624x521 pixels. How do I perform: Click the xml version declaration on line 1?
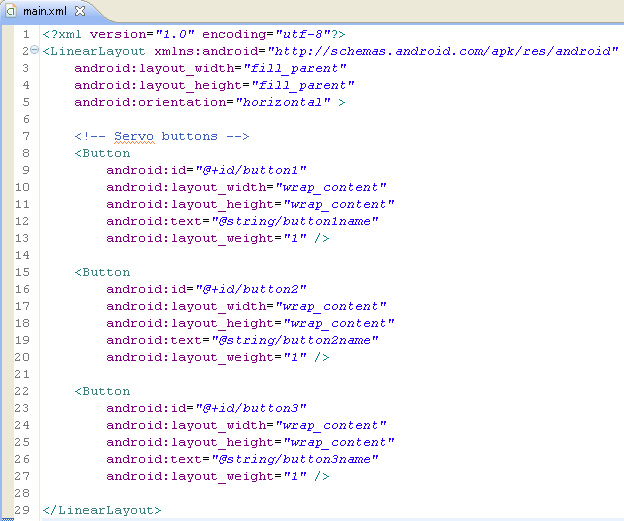[x=194, y=34]
